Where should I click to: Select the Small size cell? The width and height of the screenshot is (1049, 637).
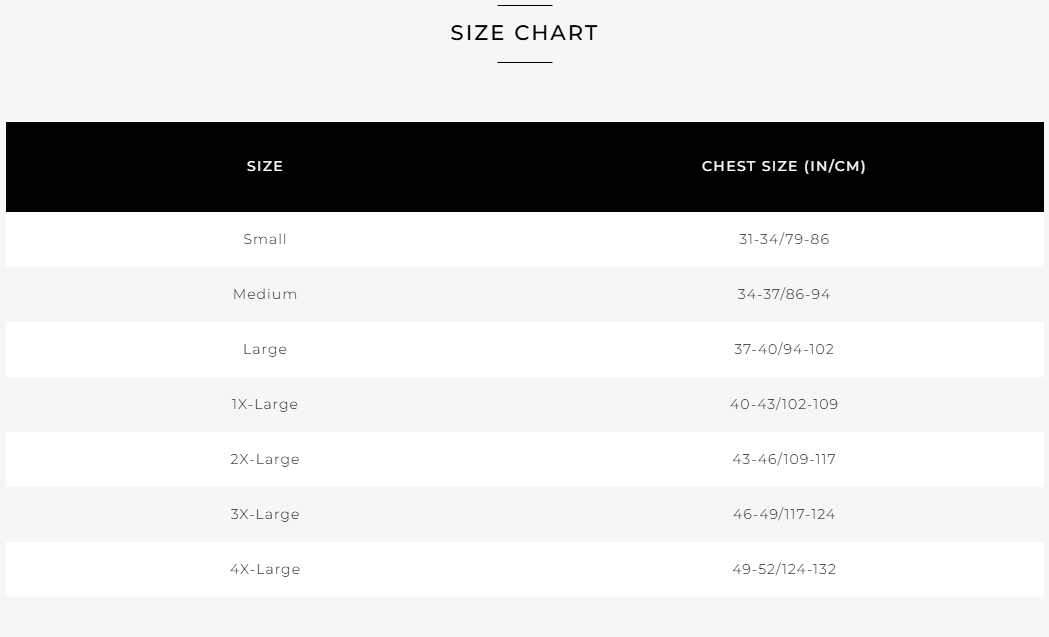[x=265, y=239]
